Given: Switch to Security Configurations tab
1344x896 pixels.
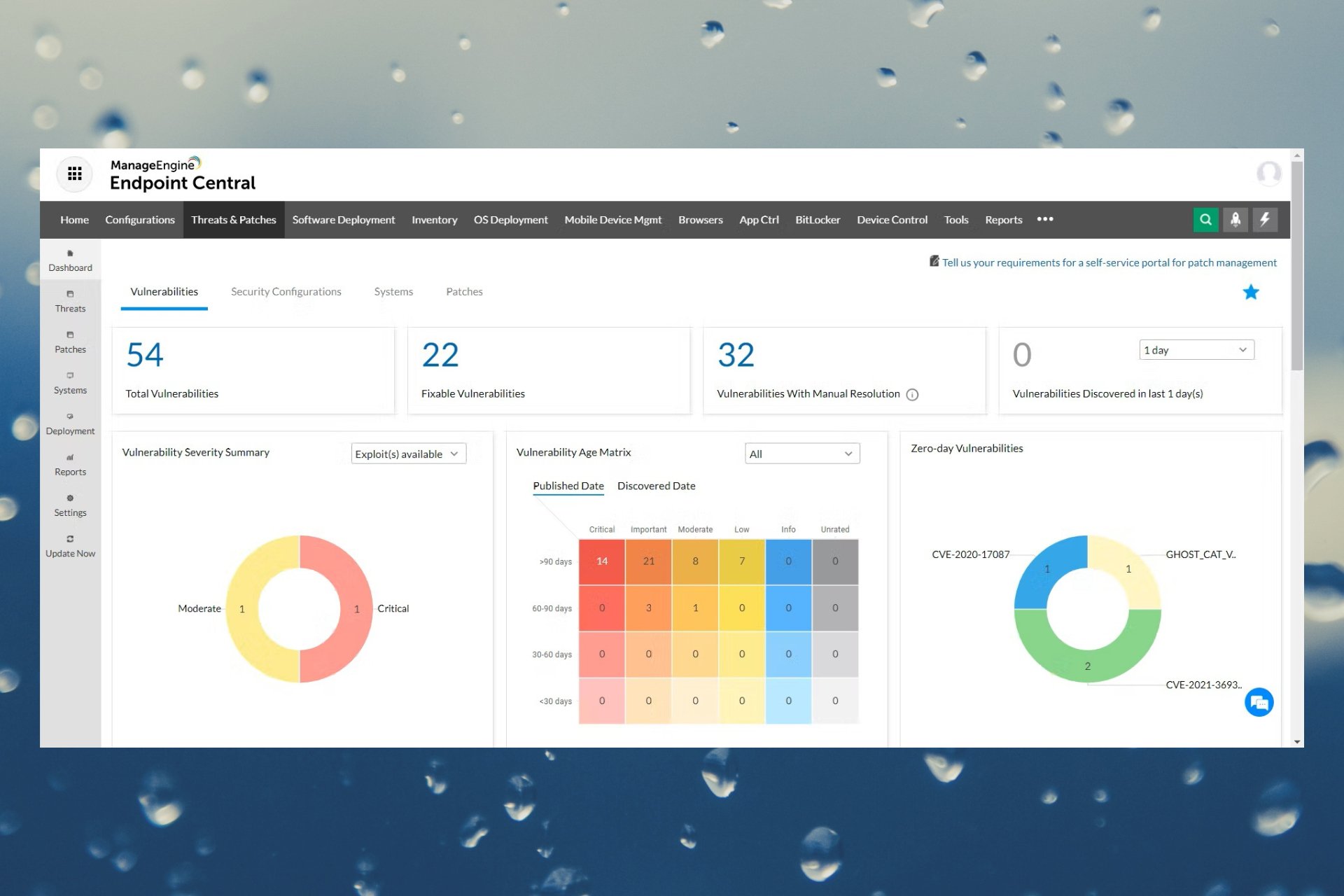Looking at the screenshot, I should (x=286, y=292).
